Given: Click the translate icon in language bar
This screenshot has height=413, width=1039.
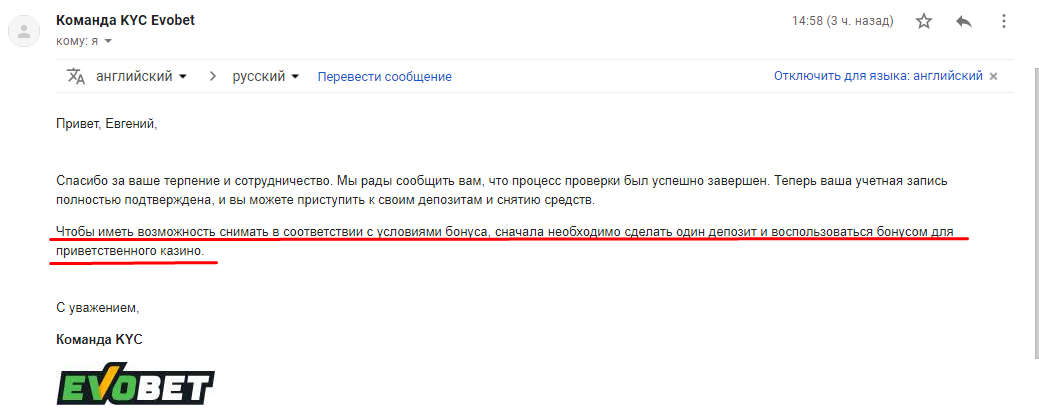Looking at the screenshot, I should [76, 76].
